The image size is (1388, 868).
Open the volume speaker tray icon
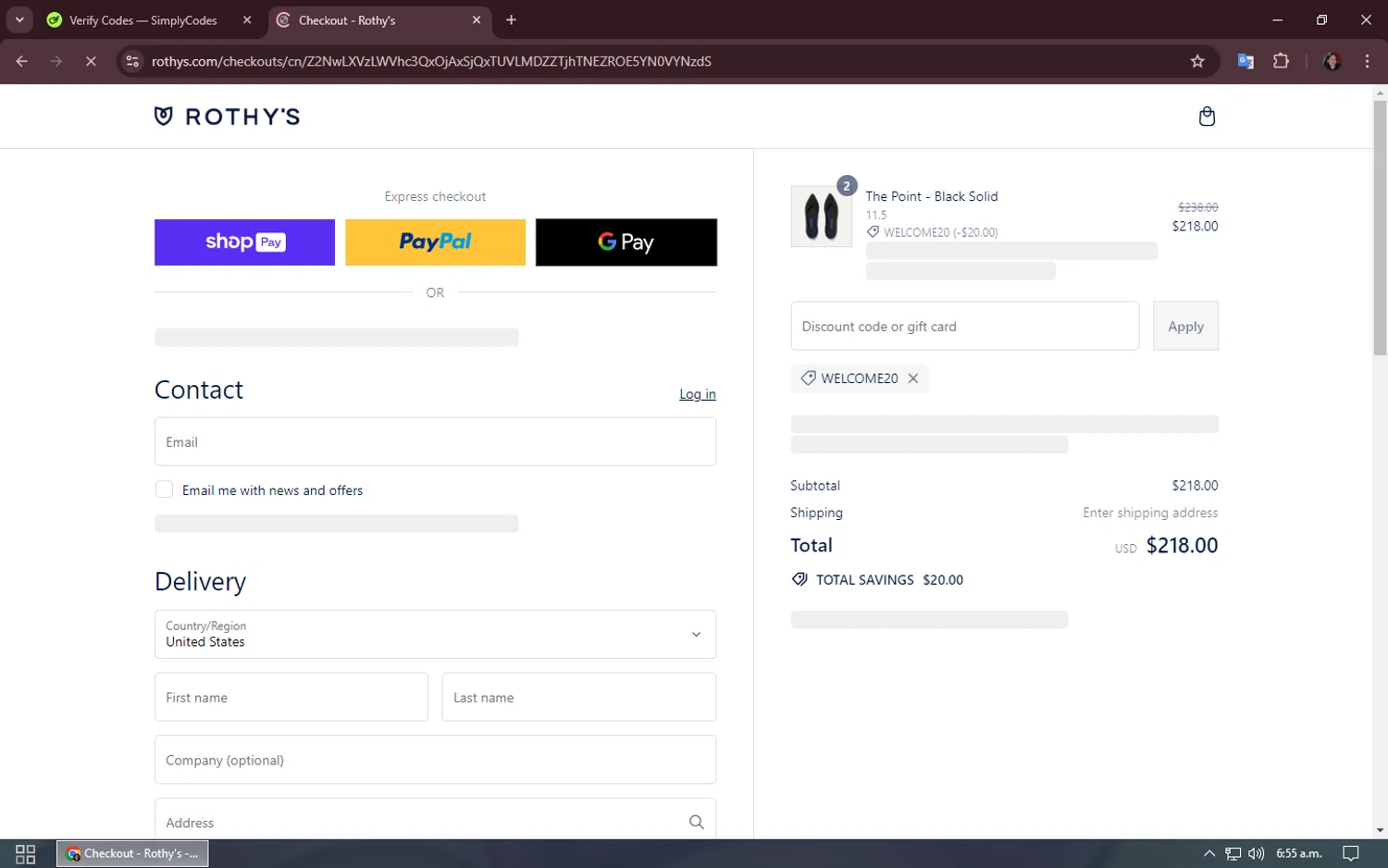pos(1256,853)
